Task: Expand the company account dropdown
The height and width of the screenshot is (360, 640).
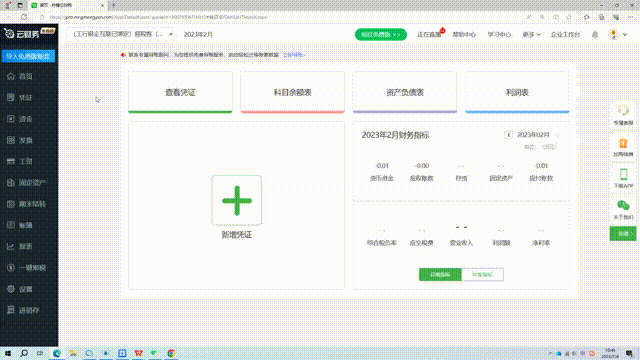Action: [171, 34]
